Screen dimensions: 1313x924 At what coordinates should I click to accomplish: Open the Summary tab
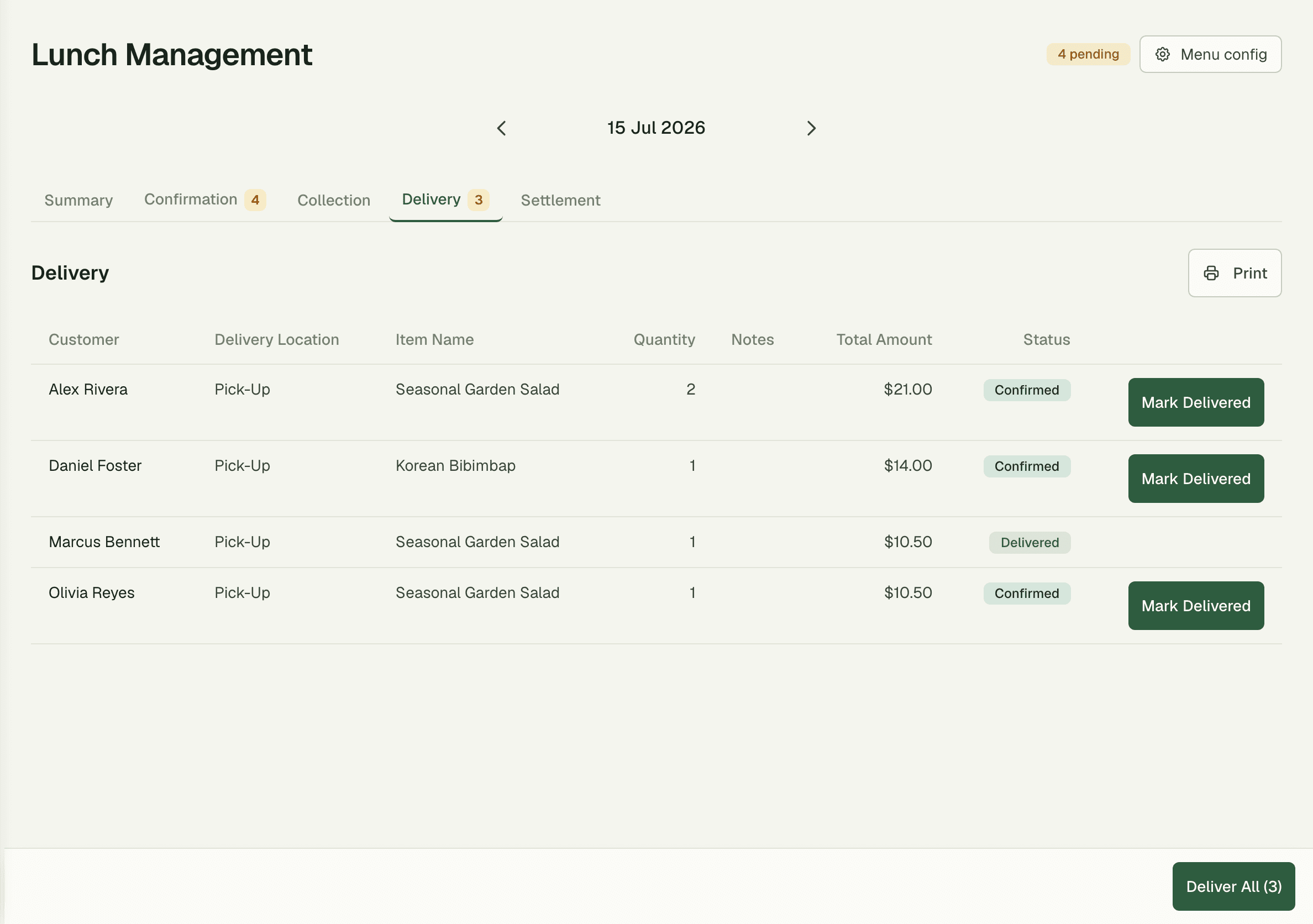pos(78,200)
